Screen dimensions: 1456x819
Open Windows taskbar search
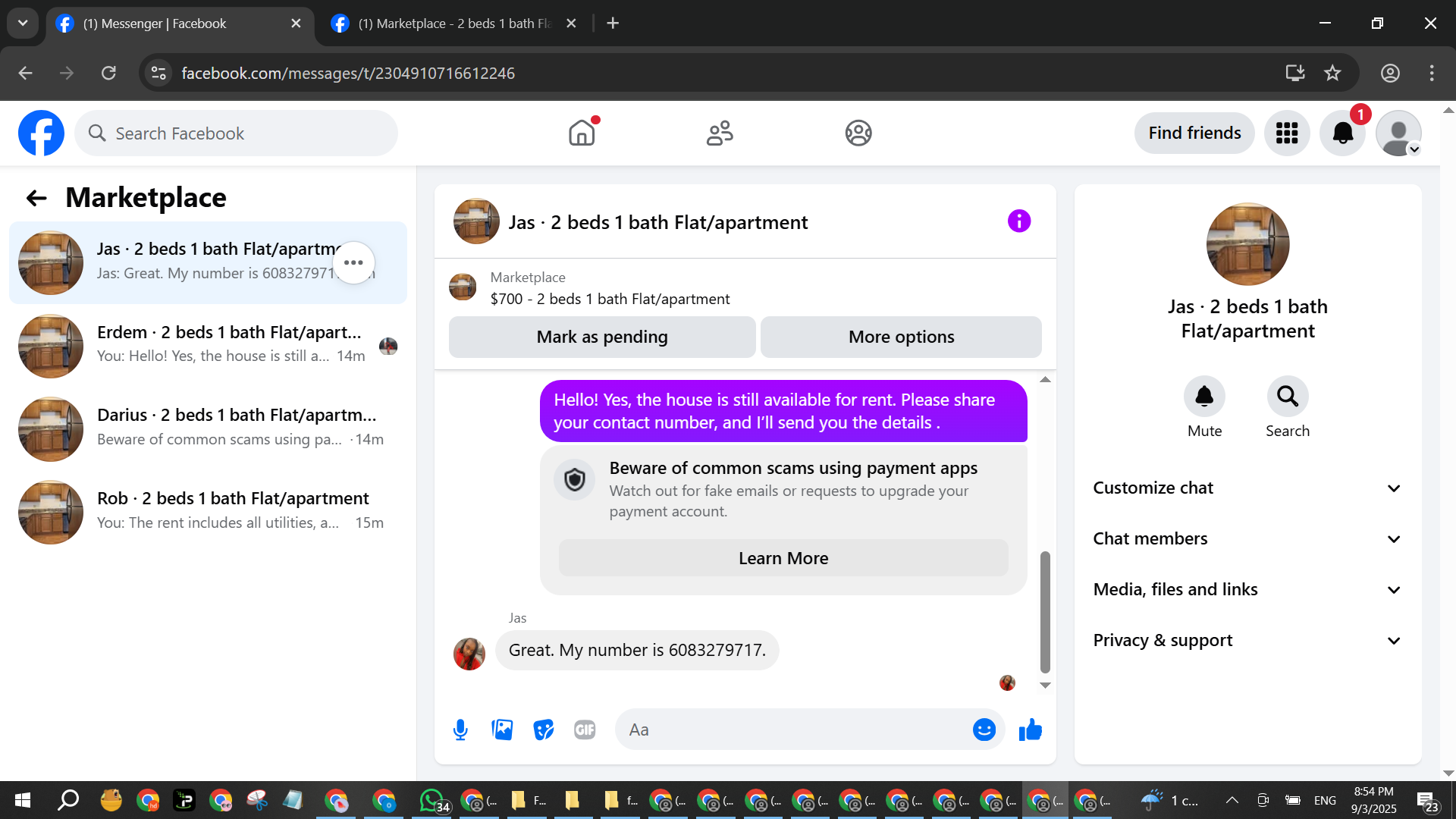[x=68, y=800]
